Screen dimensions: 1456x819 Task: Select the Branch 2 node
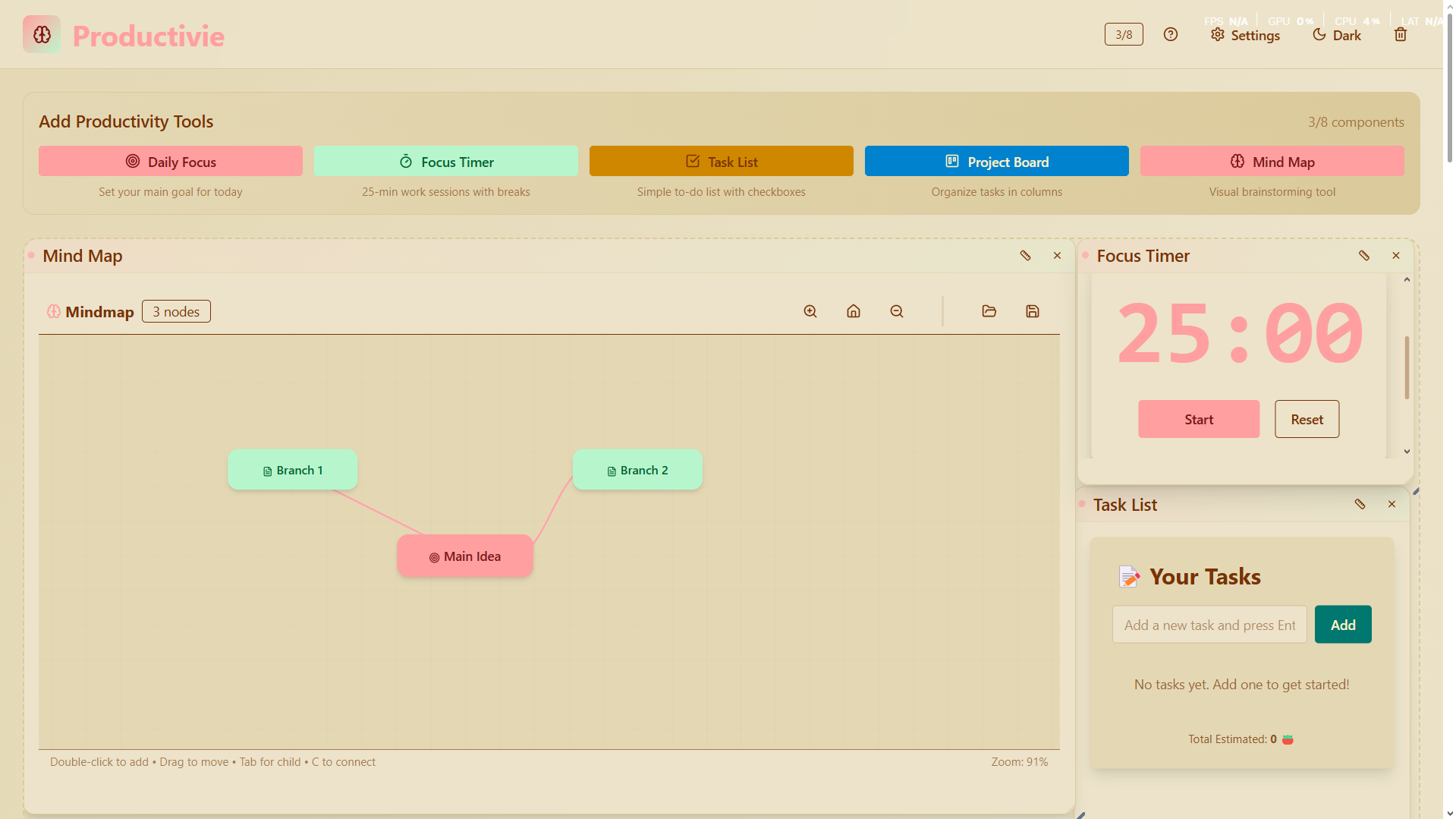pos(637,470)
